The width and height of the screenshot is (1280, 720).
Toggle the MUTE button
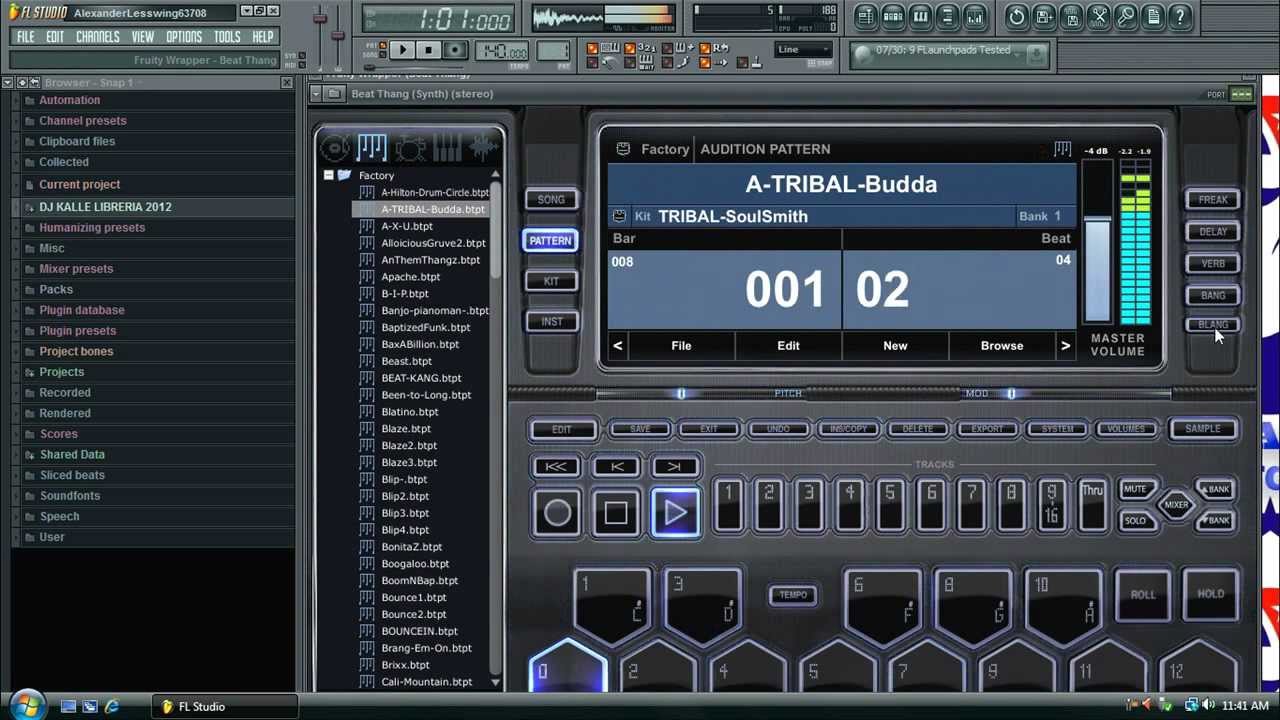[x=1135, y=490]
